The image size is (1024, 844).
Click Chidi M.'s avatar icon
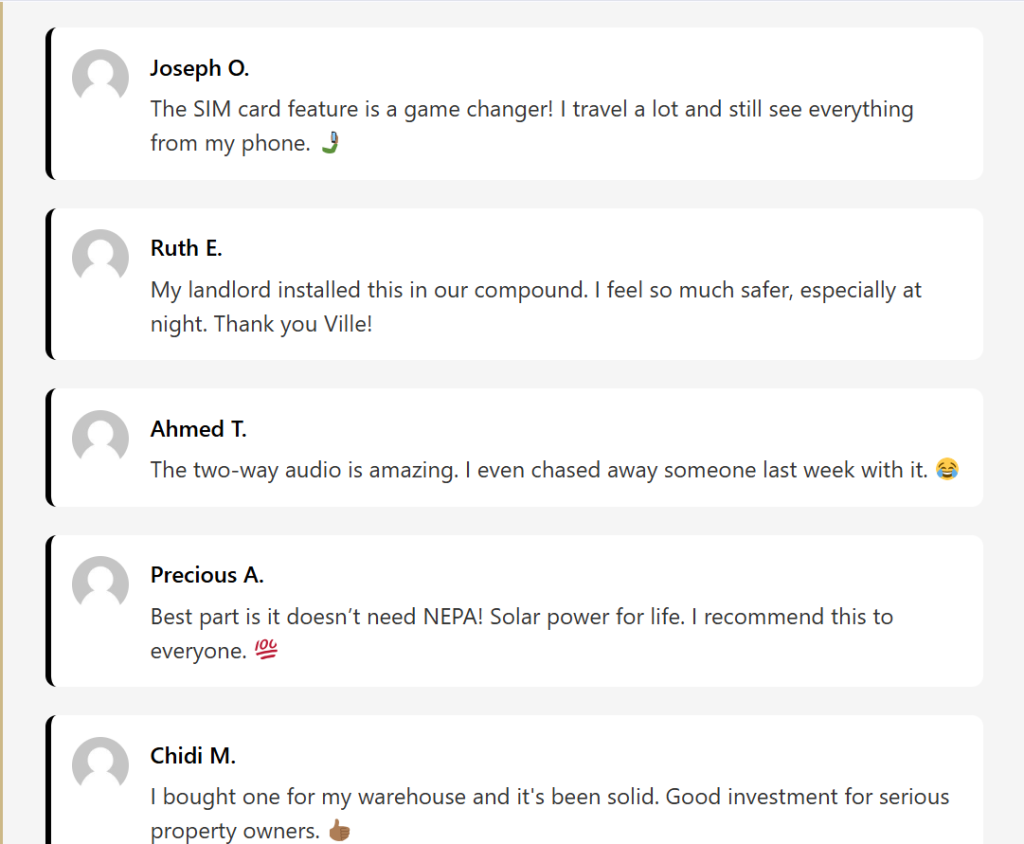100,765
